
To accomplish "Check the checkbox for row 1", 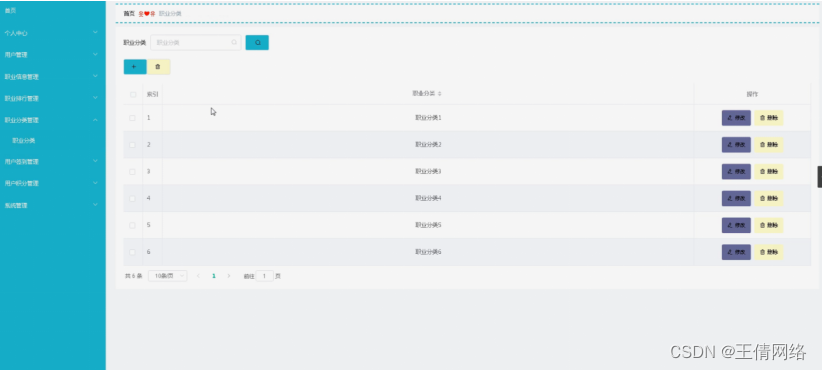I will pyautogui.click(x=132, y=118).
